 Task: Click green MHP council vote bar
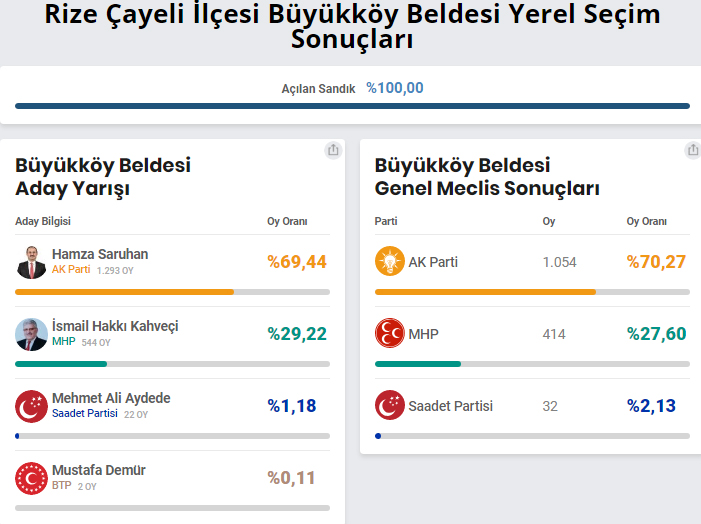coord(418,364)
